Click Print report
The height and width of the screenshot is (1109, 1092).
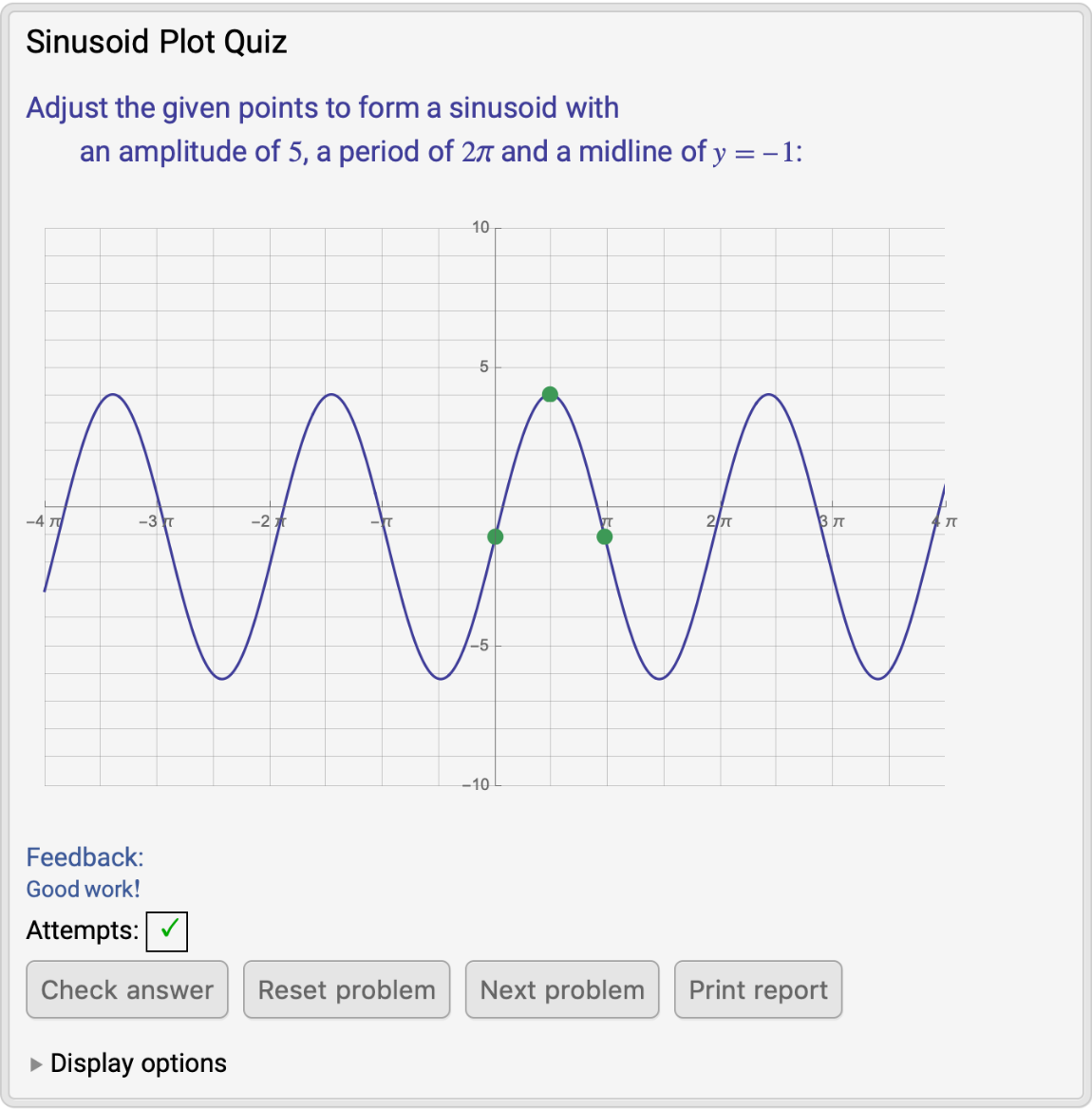pyautogui.click(x=758, y=989)
